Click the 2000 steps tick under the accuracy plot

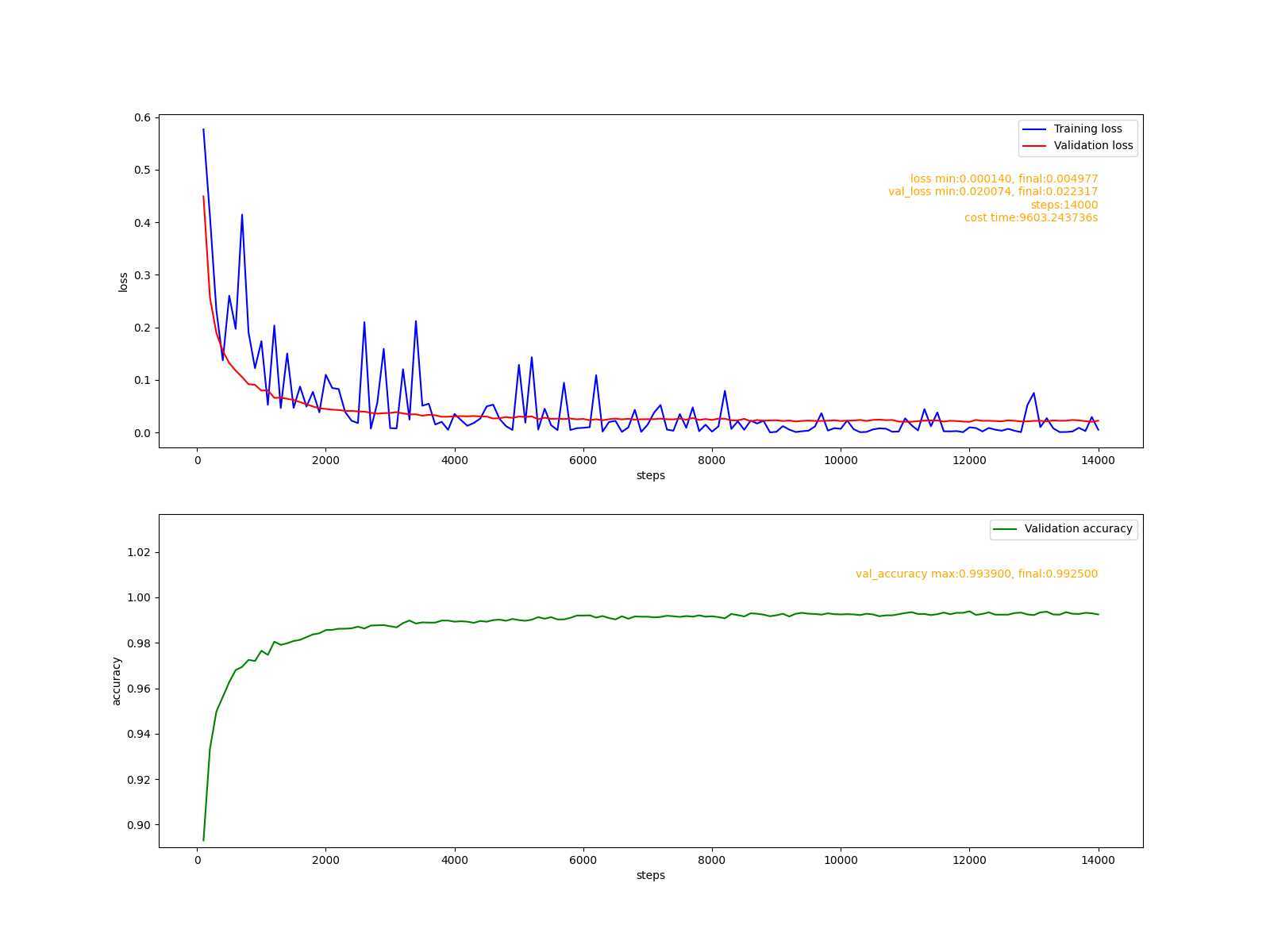[x=325, y=860]
